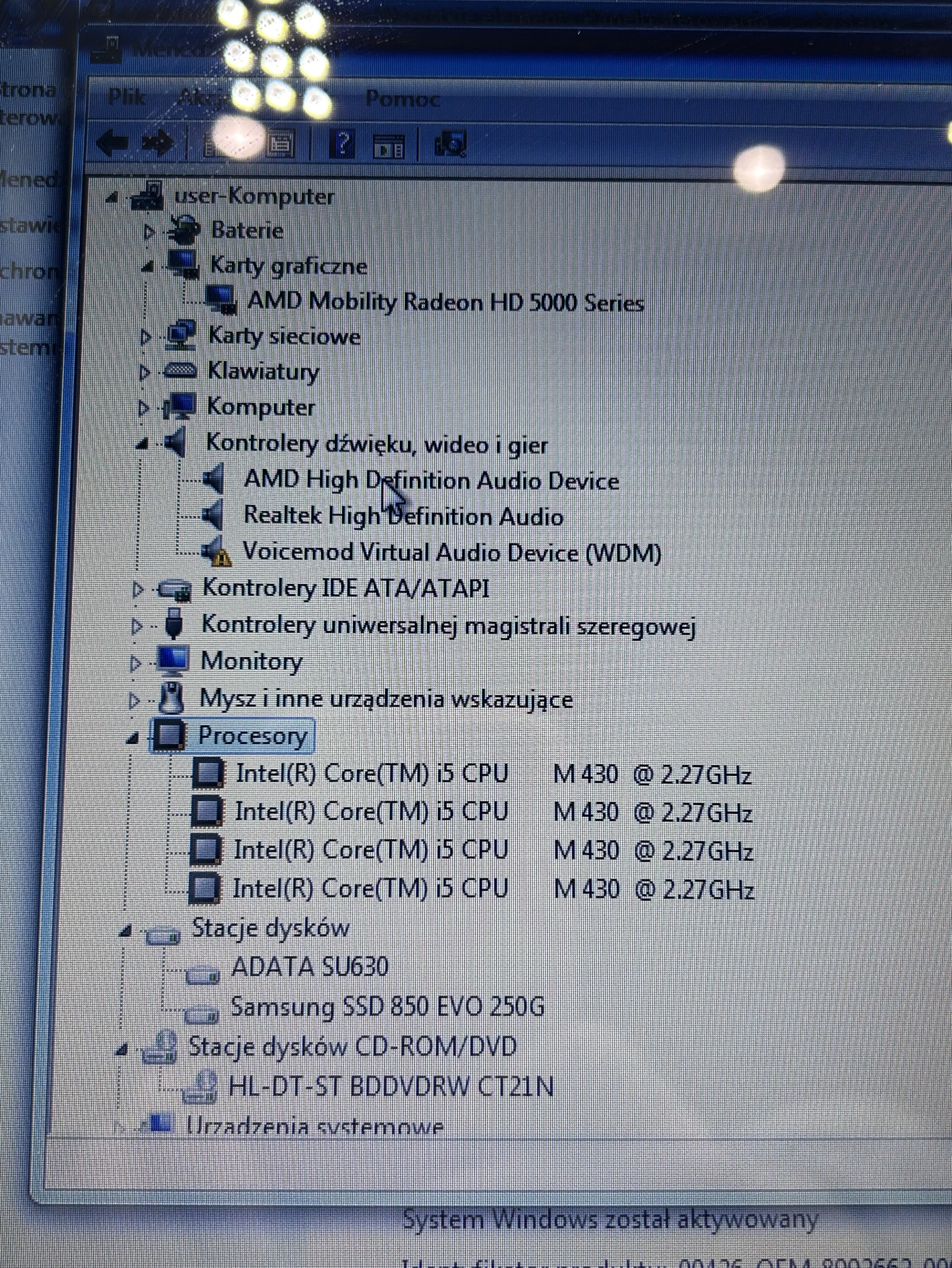Click the Kontrolery IDE ATA/ATAPI icon
The width and height of the screenshot is (952, 1268).
[x=174, y=589]
